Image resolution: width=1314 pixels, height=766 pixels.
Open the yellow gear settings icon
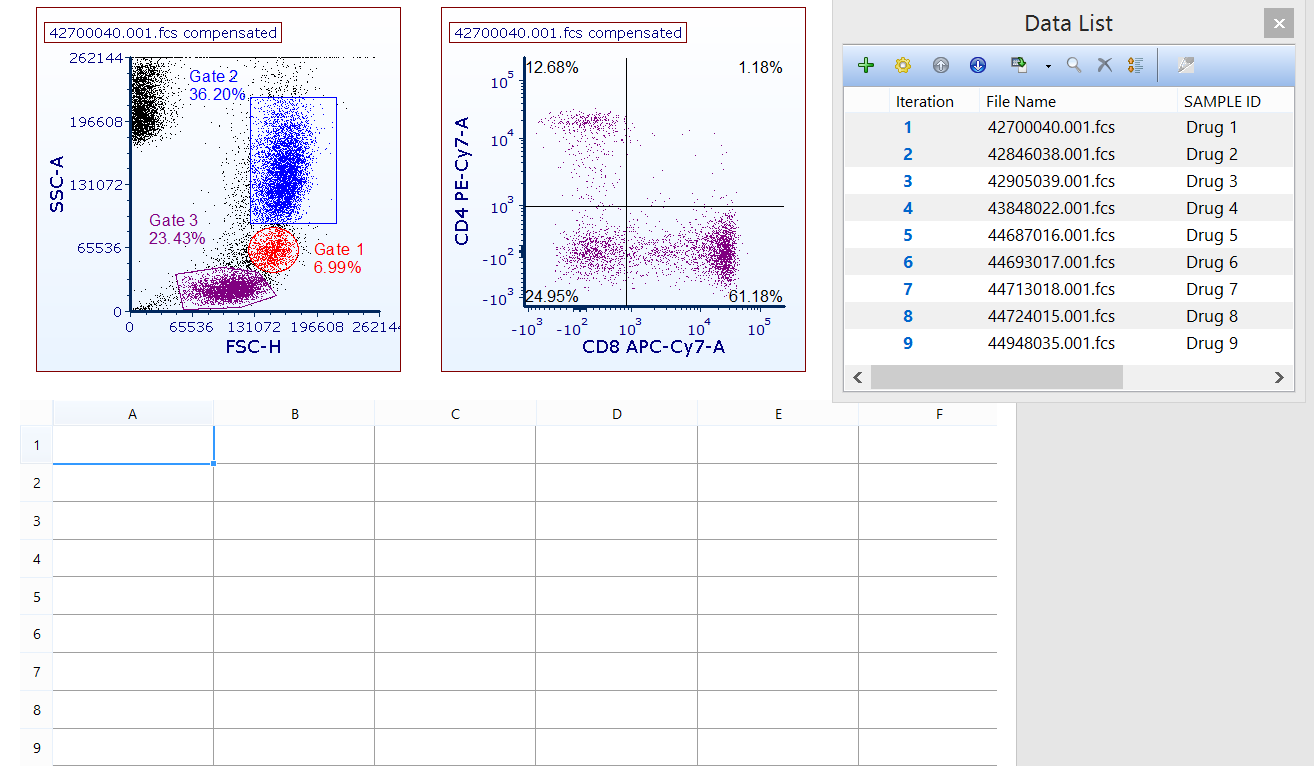(903, 65)
